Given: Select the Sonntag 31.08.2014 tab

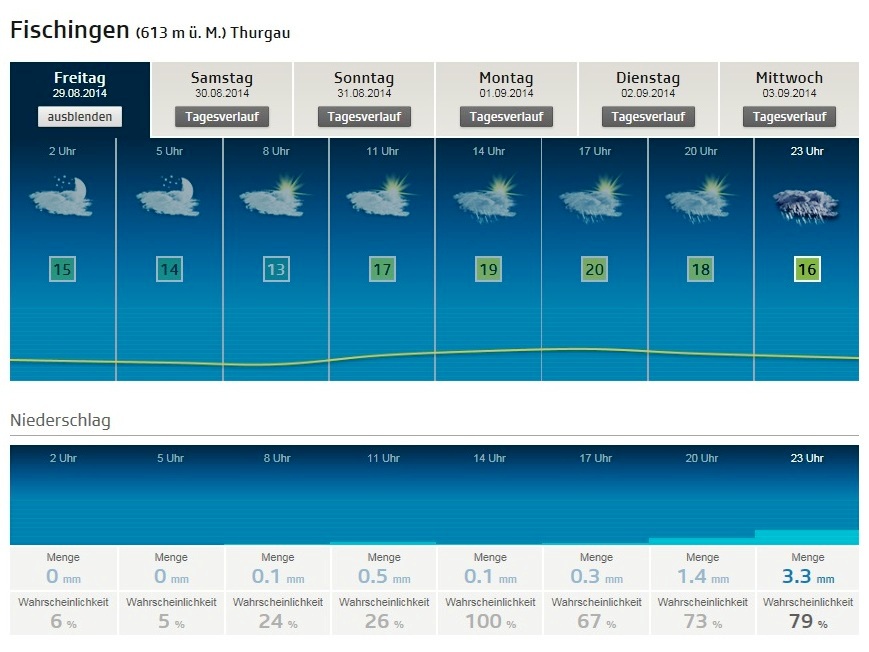Looking at the screenshot, I should [x=364, y=99].
